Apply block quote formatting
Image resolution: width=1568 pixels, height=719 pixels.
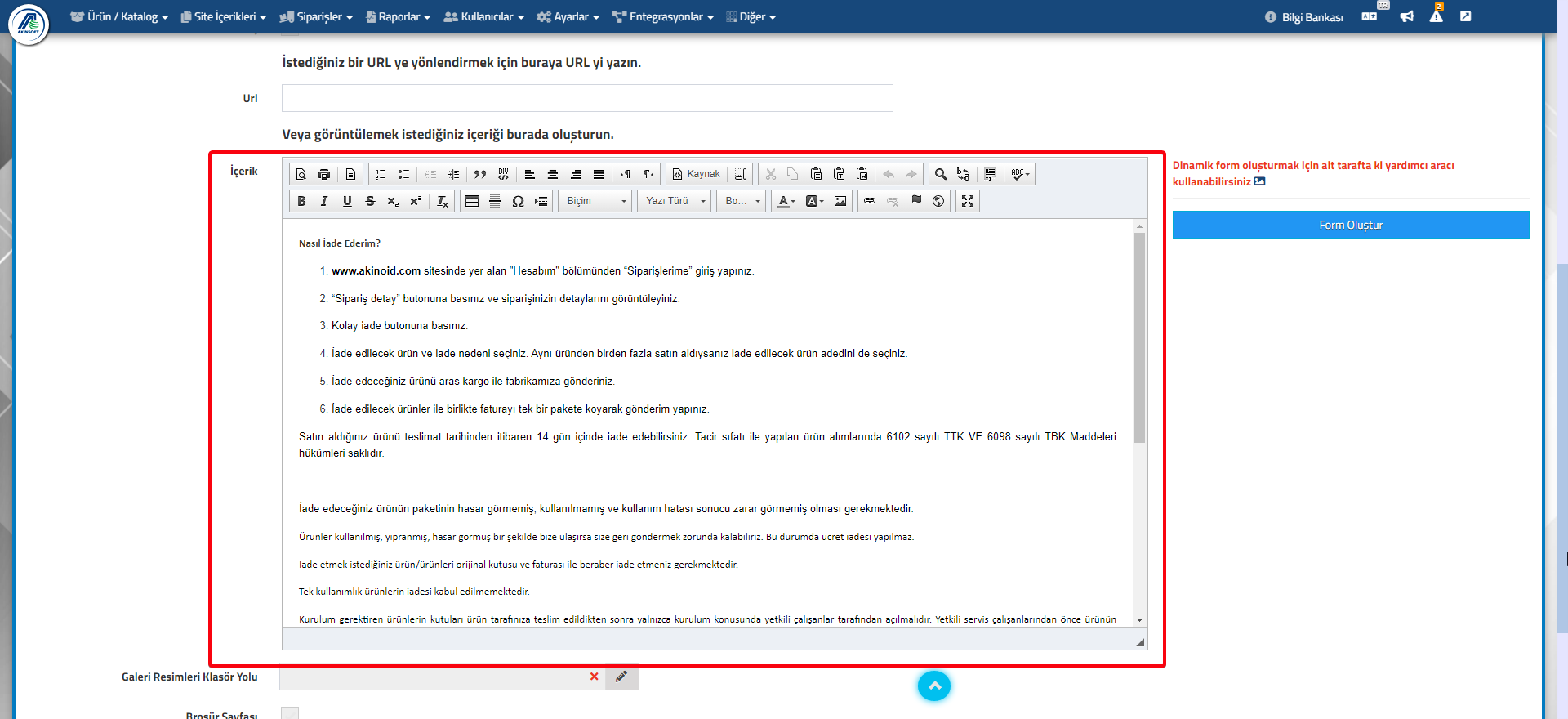480,174
